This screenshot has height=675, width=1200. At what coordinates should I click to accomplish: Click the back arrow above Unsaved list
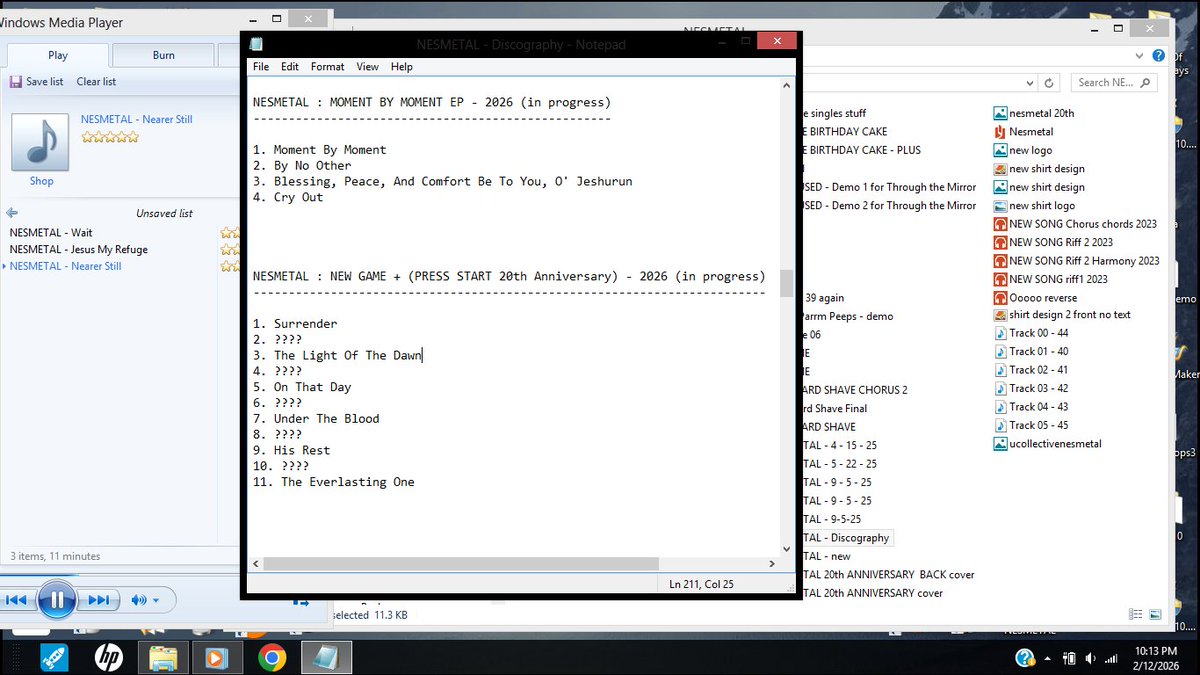point(12,213)
